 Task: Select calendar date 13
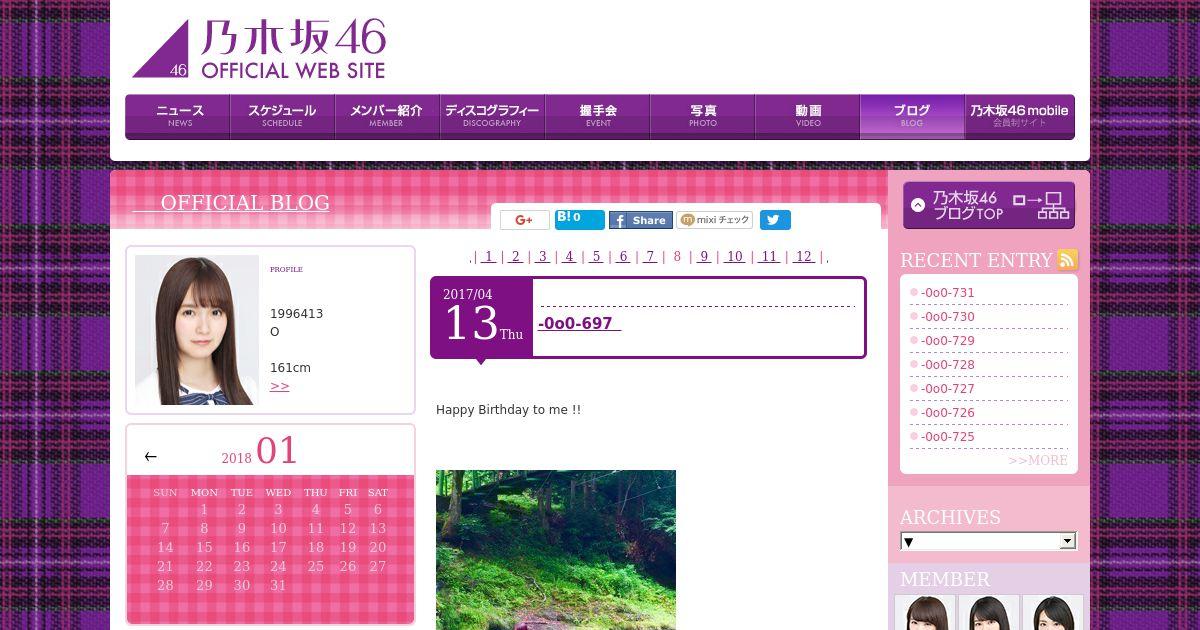[x=377, y=528]
